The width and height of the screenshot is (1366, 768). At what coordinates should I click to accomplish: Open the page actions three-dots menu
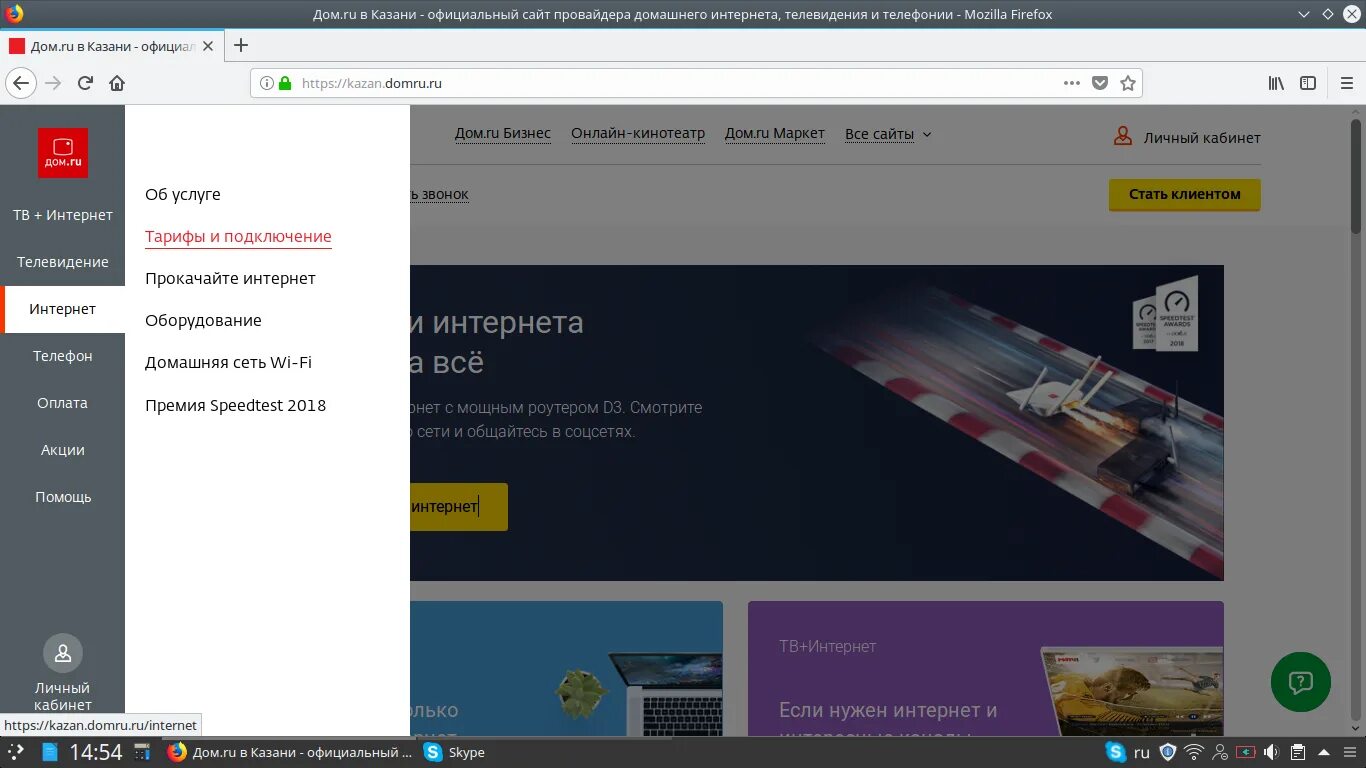click(x=1072, y=83)
